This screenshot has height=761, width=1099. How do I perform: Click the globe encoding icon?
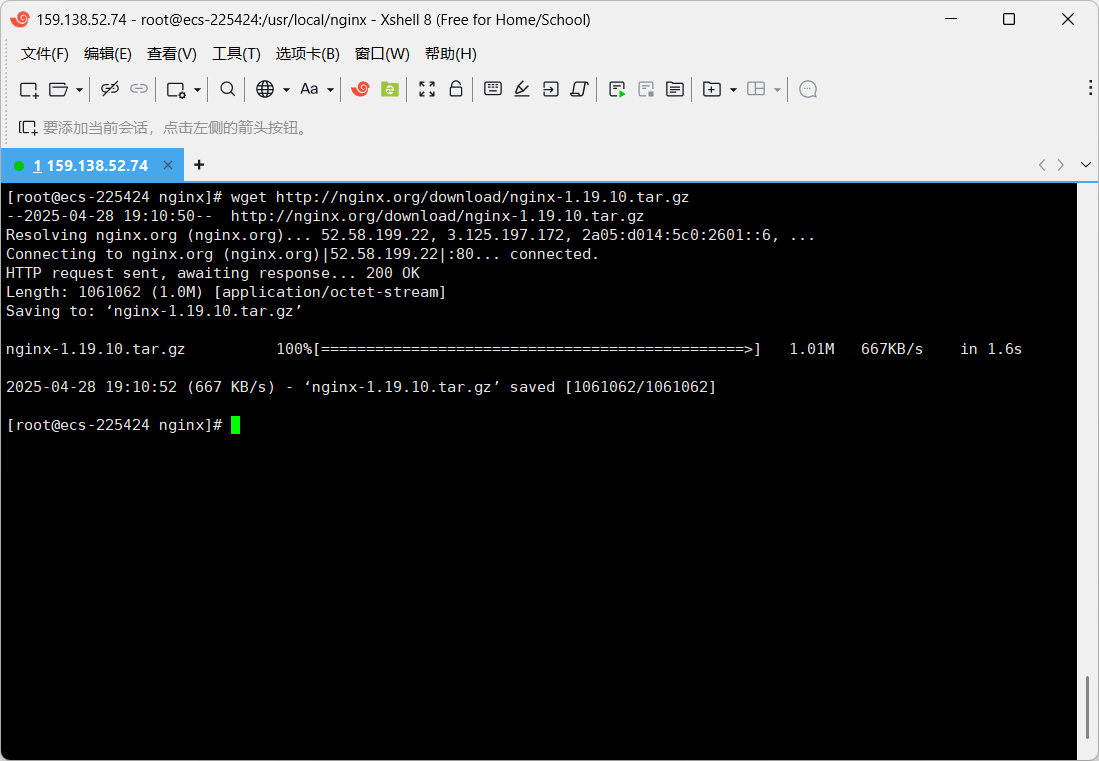265,89
